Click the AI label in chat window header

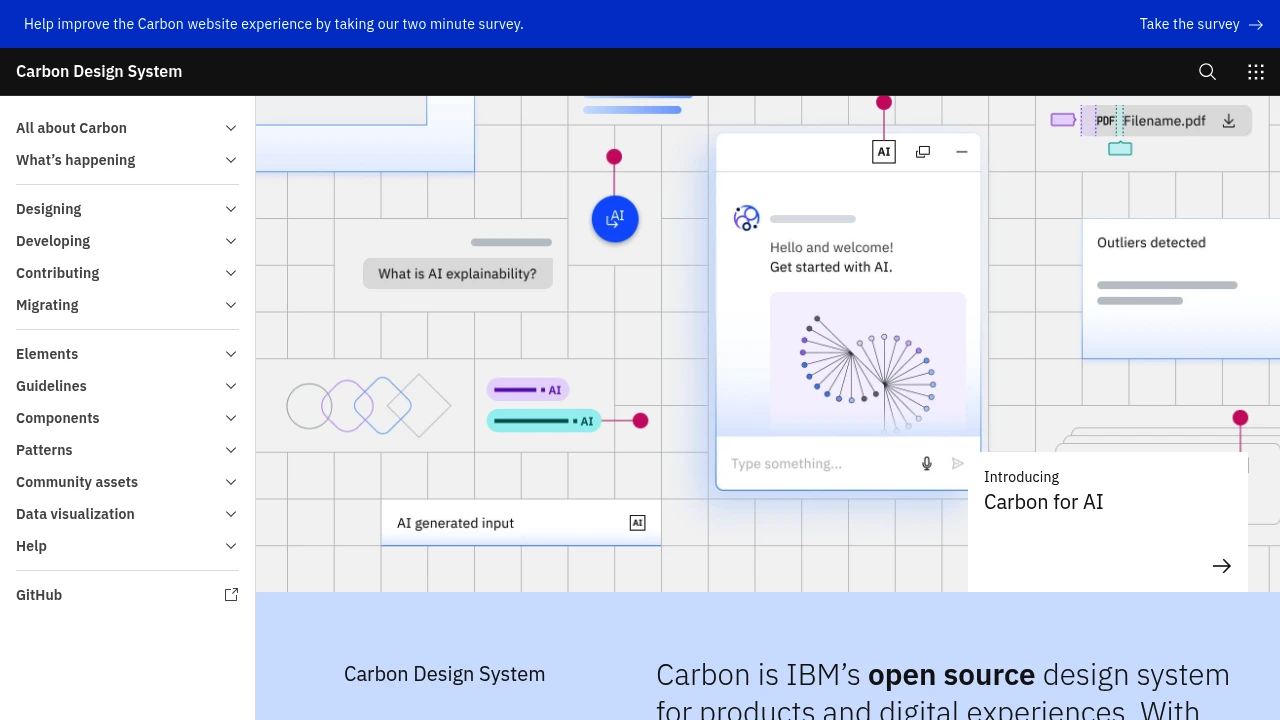pos(884,152)
